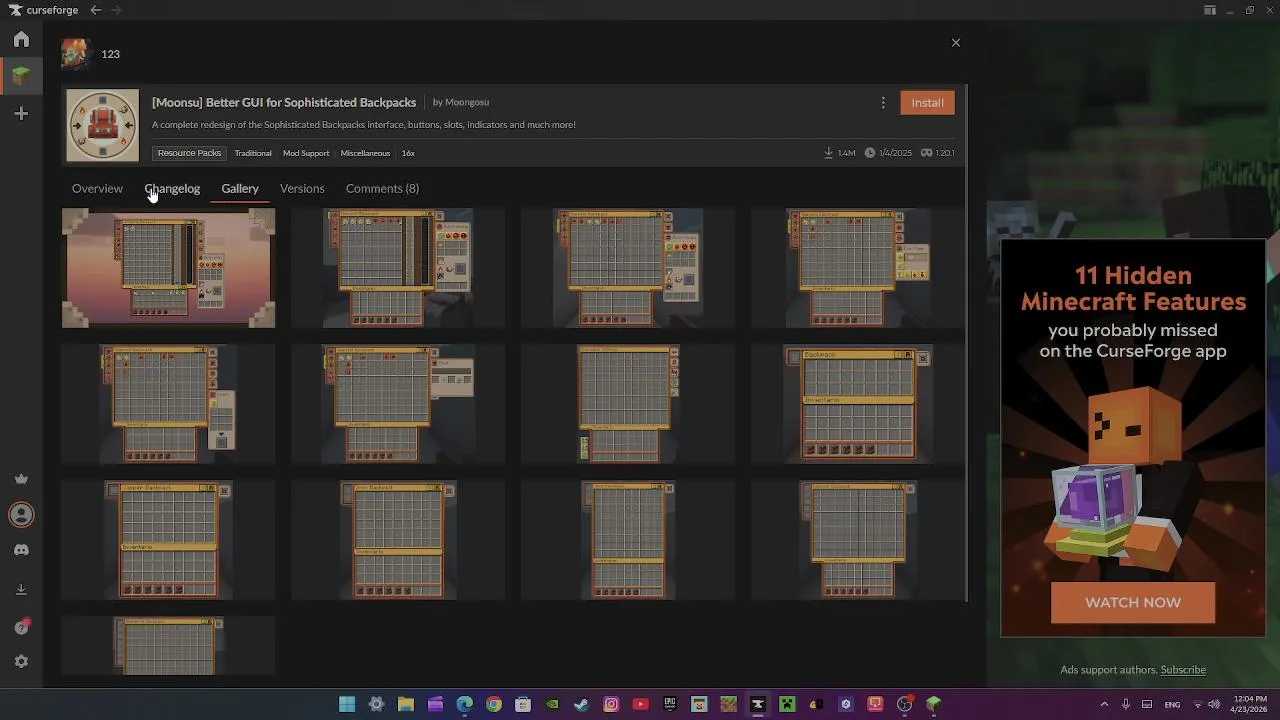Image resolution: width=1280 pixels, height=720 pixels.
Task: Open the CurseForge Home sidebar icon
Action: (21, 39)
